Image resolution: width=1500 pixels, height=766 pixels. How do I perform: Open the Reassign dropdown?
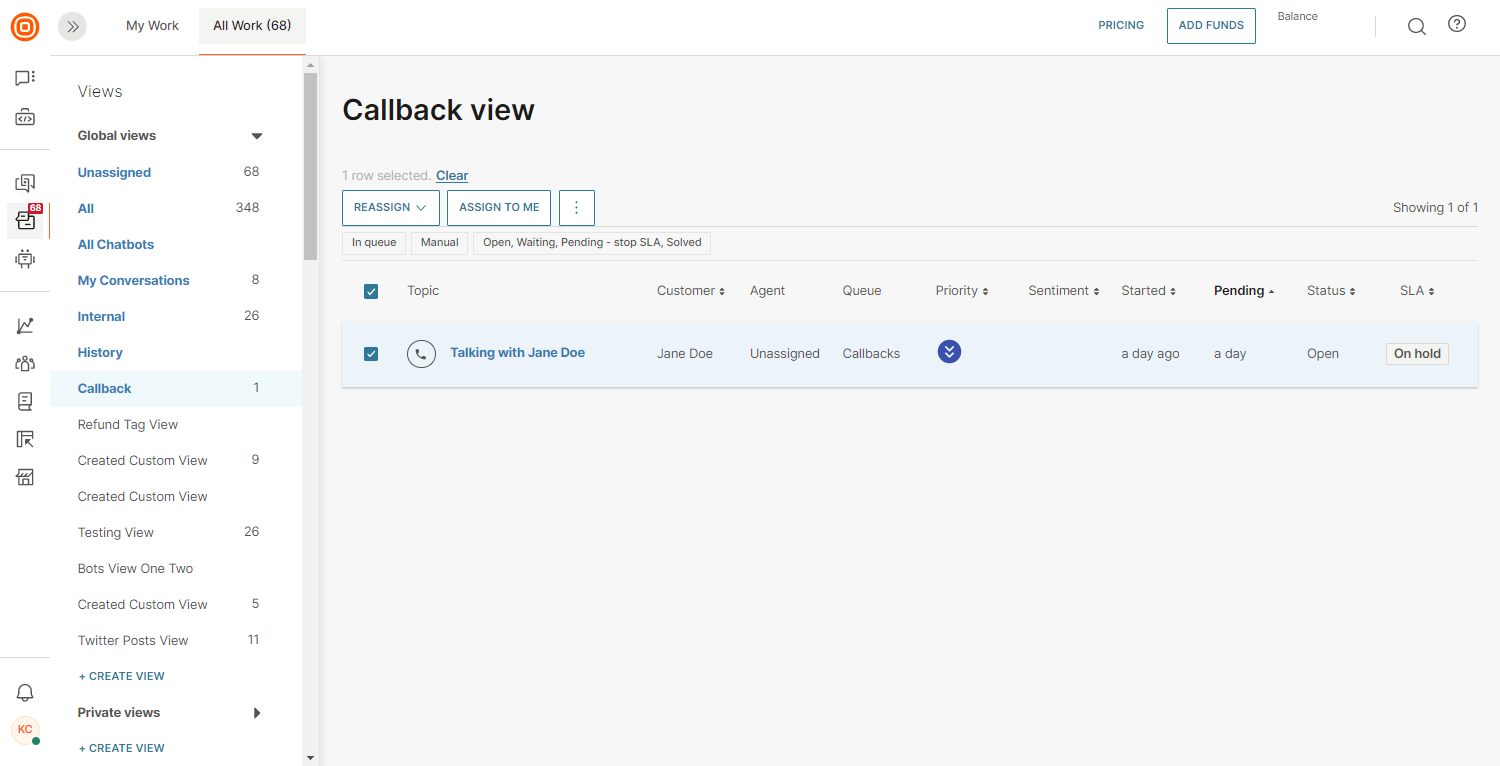(x=390, y=208)
